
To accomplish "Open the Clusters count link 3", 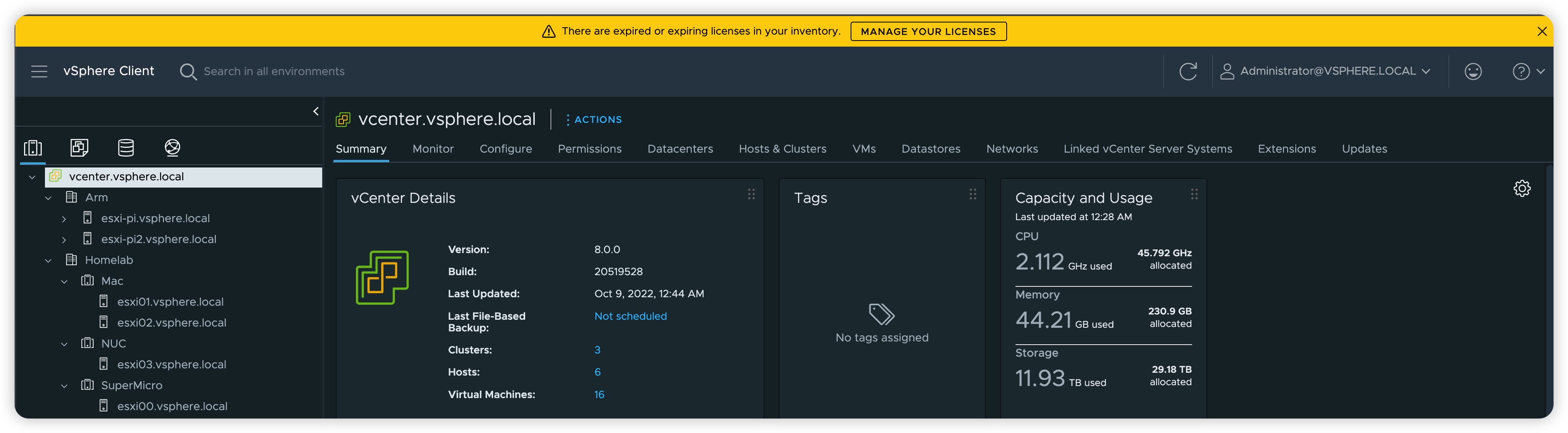I will 597,349.
